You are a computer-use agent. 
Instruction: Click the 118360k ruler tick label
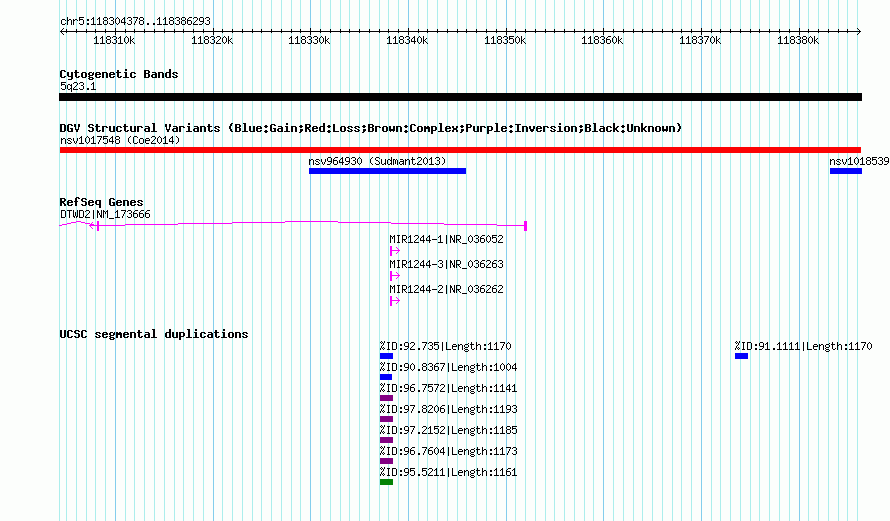[602, 40]
